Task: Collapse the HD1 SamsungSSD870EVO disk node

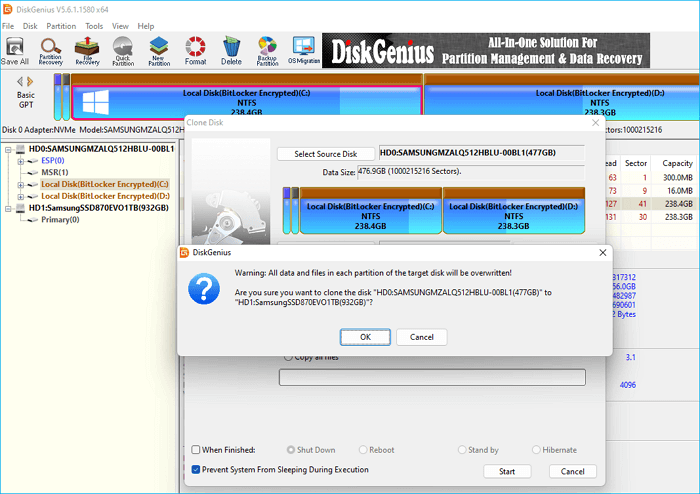Action: coord(8,208)
